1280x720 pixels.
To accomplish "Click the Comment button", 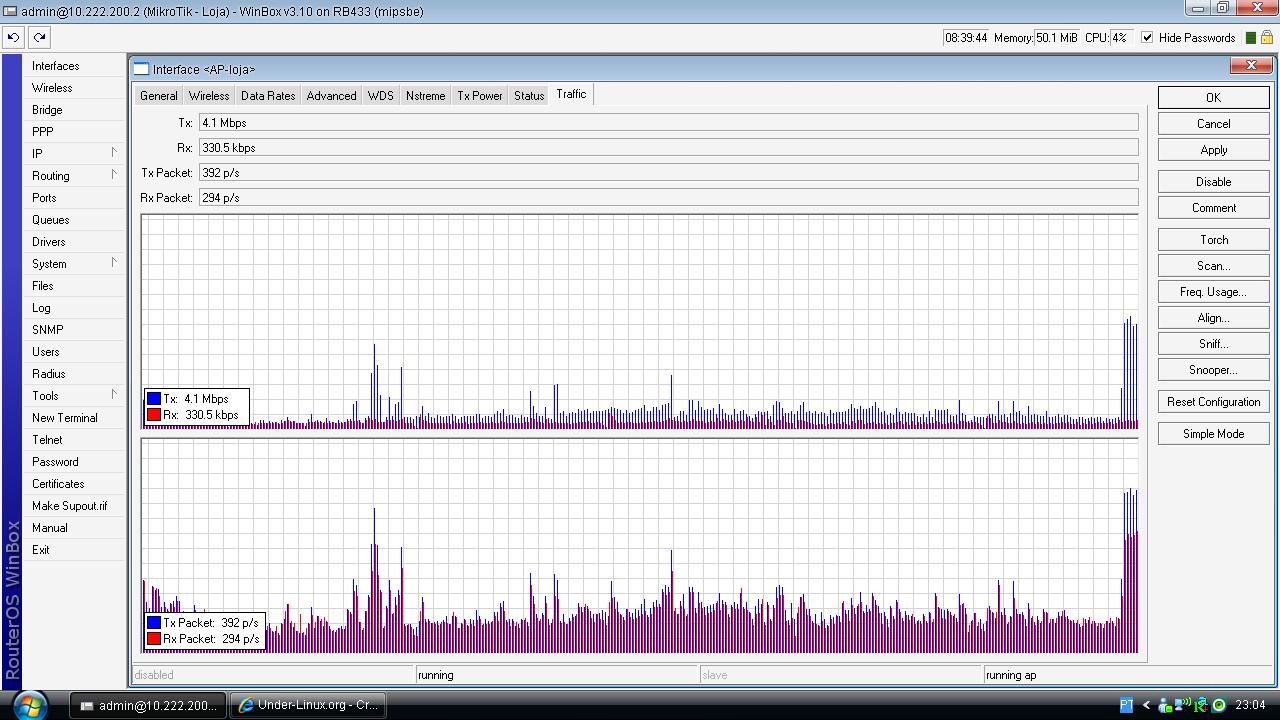I will 1213,208.
